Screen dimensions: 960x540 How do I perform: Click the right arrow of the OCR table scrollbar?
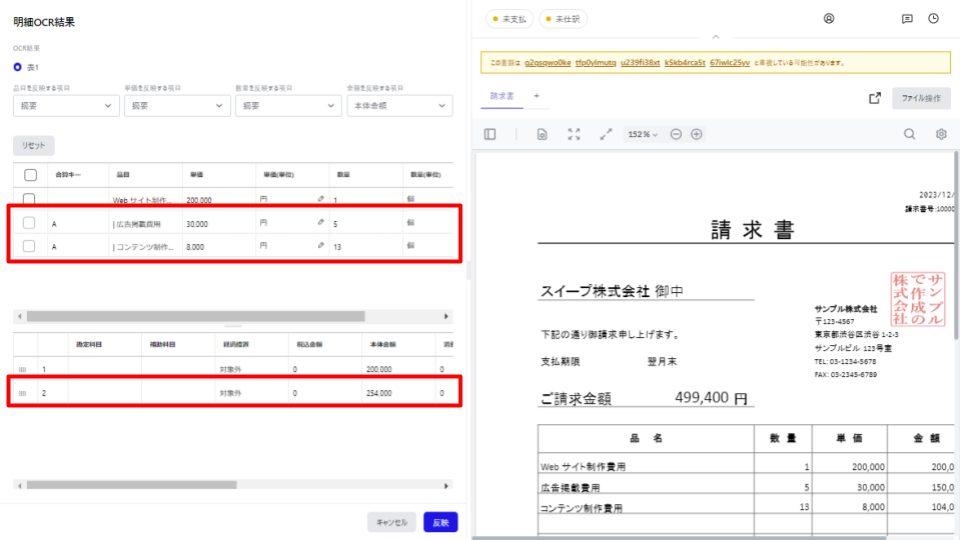click(446, 317)
